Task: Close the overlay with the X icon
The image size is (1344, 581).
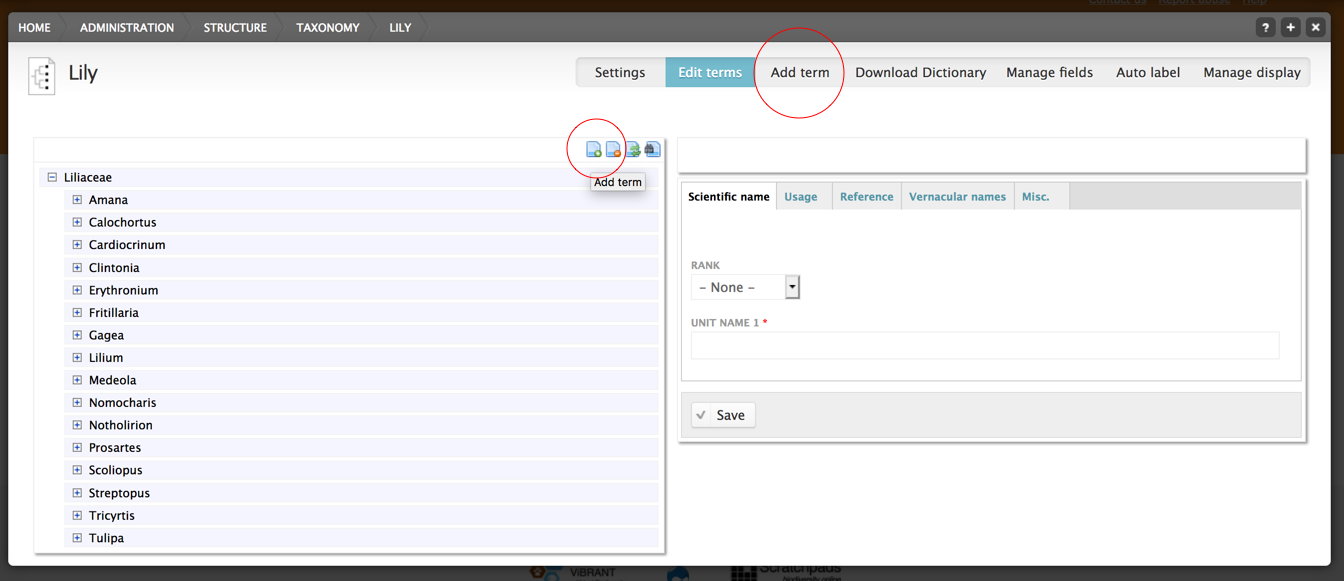Action: pyautogui.click(x=1316, y=28)
